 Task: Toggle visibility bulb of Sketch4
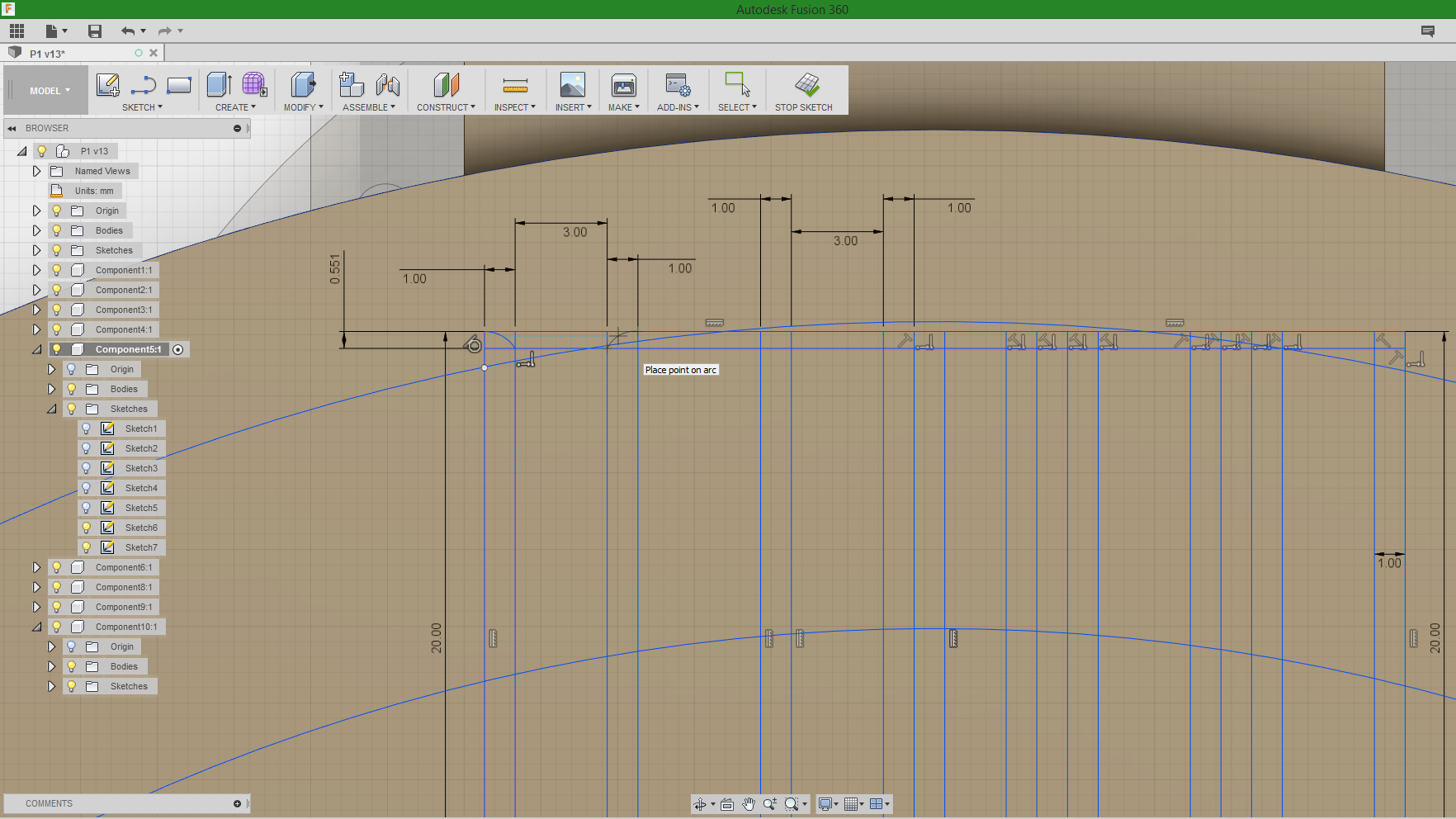pos(87,488)
